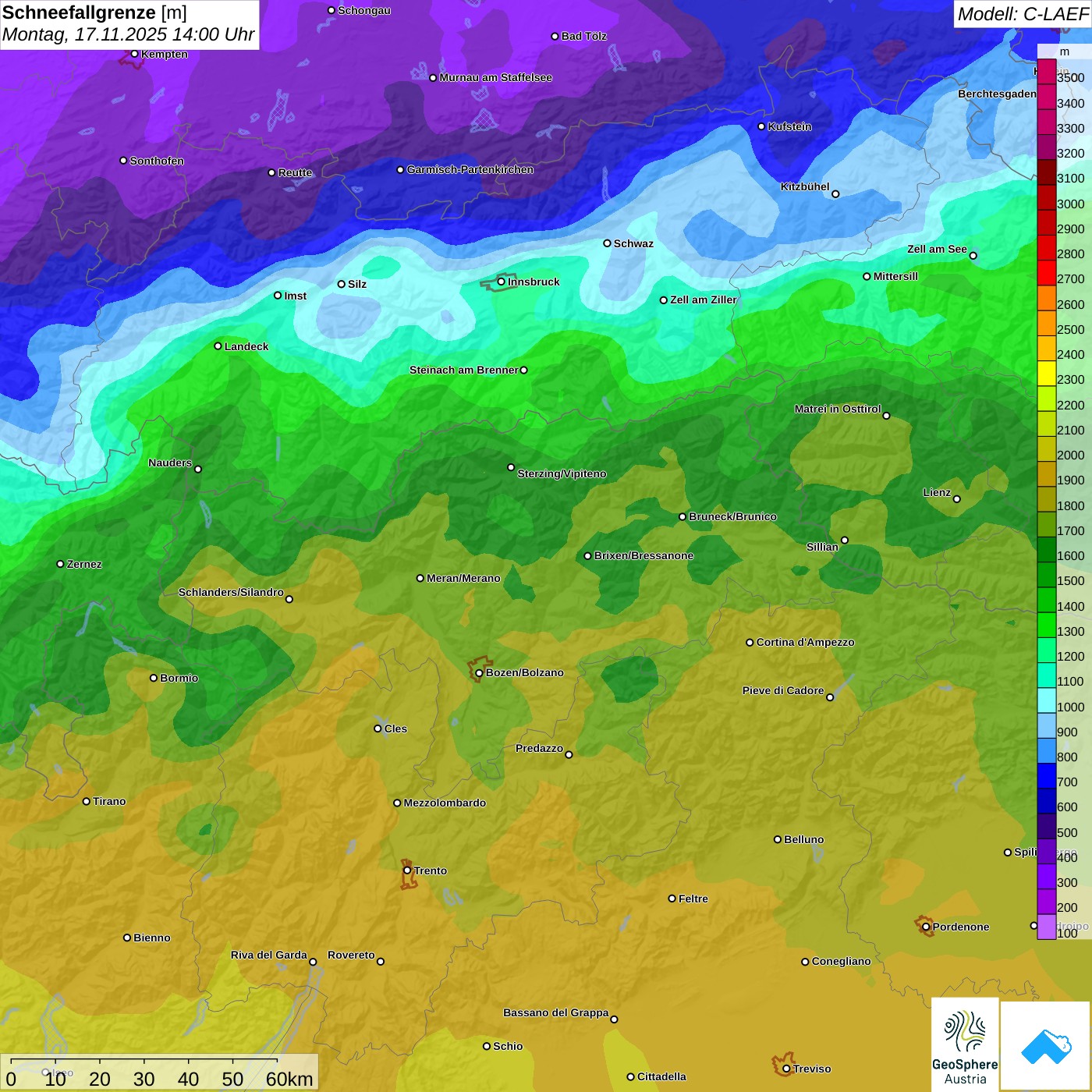Click the Feltre marker dot

(672, 899)
